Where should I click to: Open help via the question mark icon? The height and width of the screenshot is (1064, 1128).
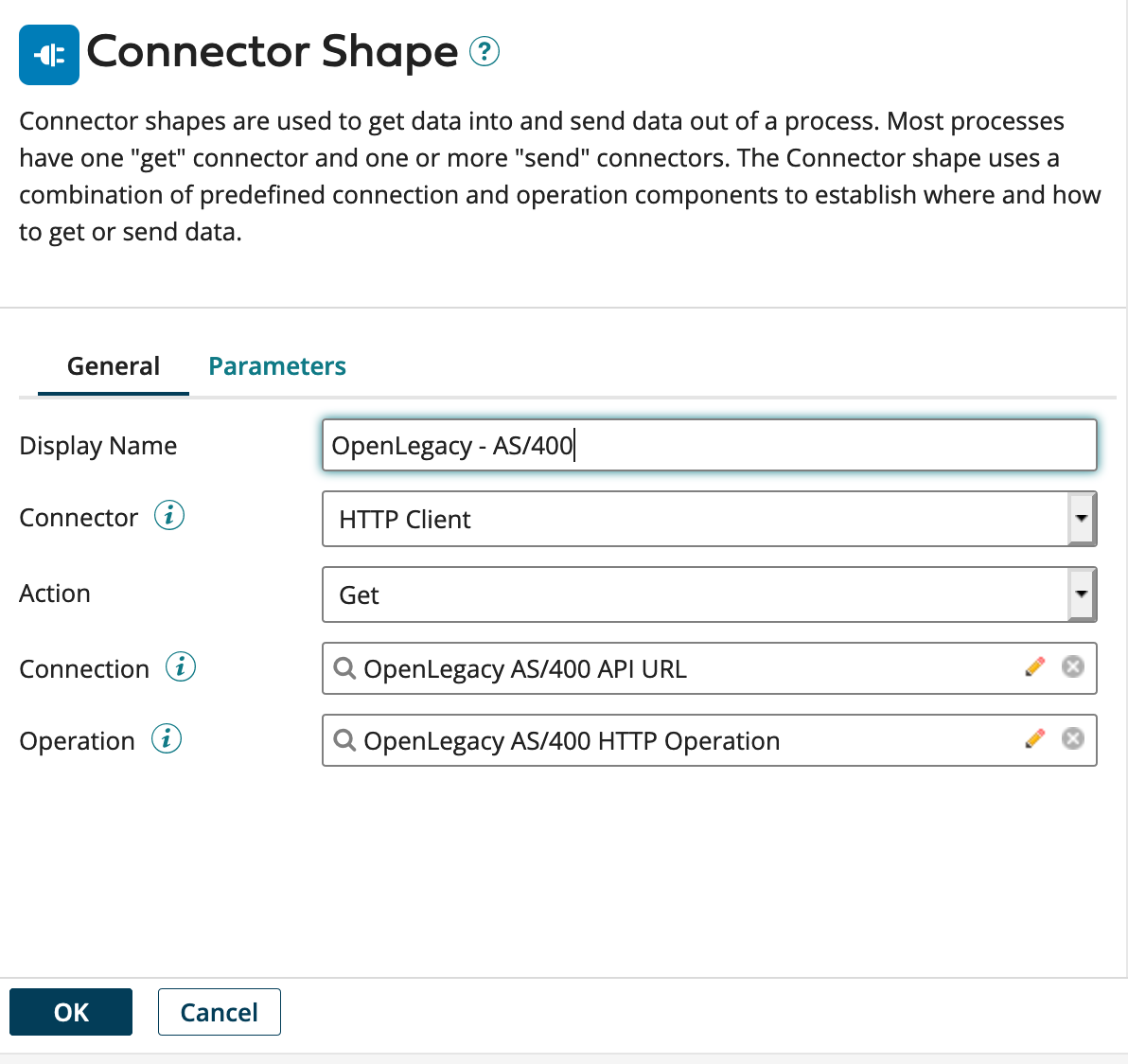(x=485, y=53)
